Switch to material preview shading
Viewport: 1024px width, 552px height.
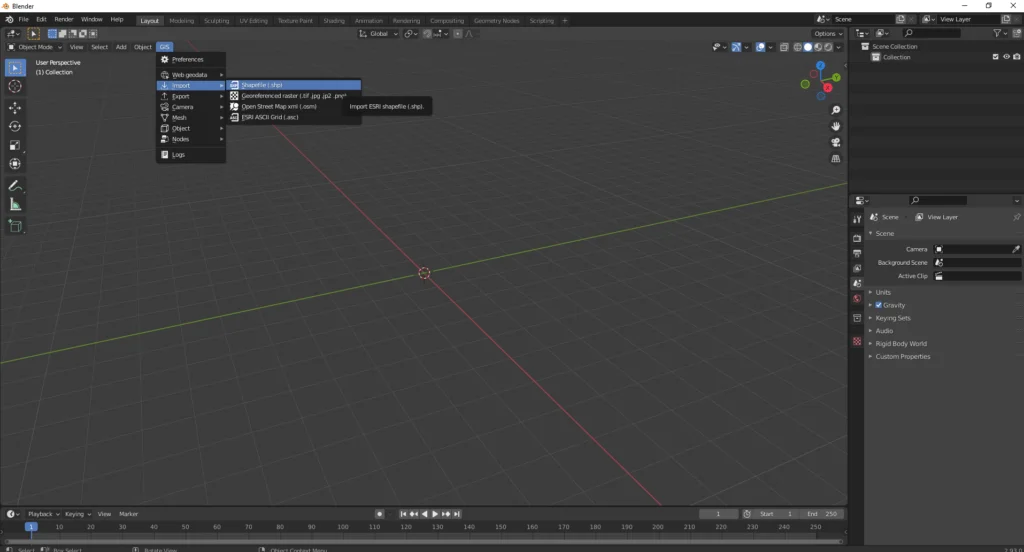point(818,47)
